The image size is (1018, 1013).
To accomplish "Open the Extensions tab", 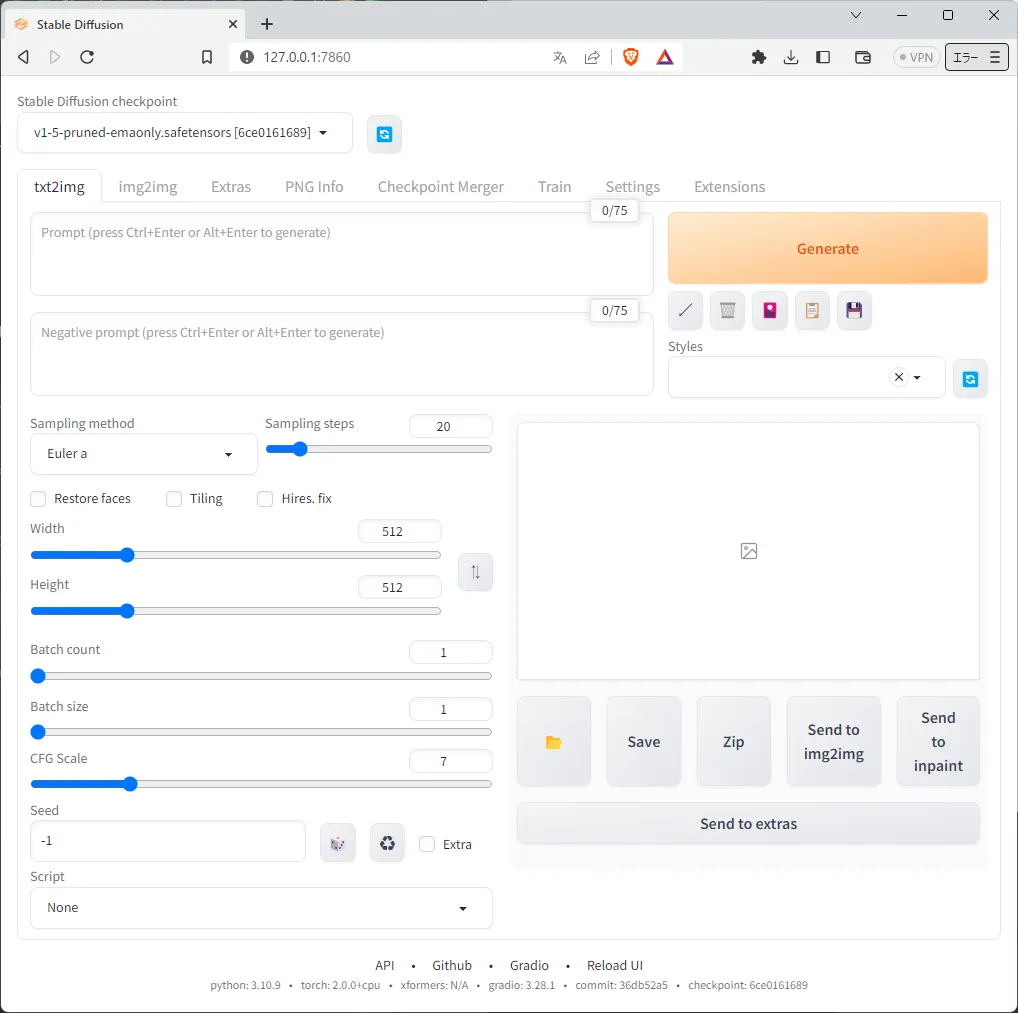I will [729, 187].
